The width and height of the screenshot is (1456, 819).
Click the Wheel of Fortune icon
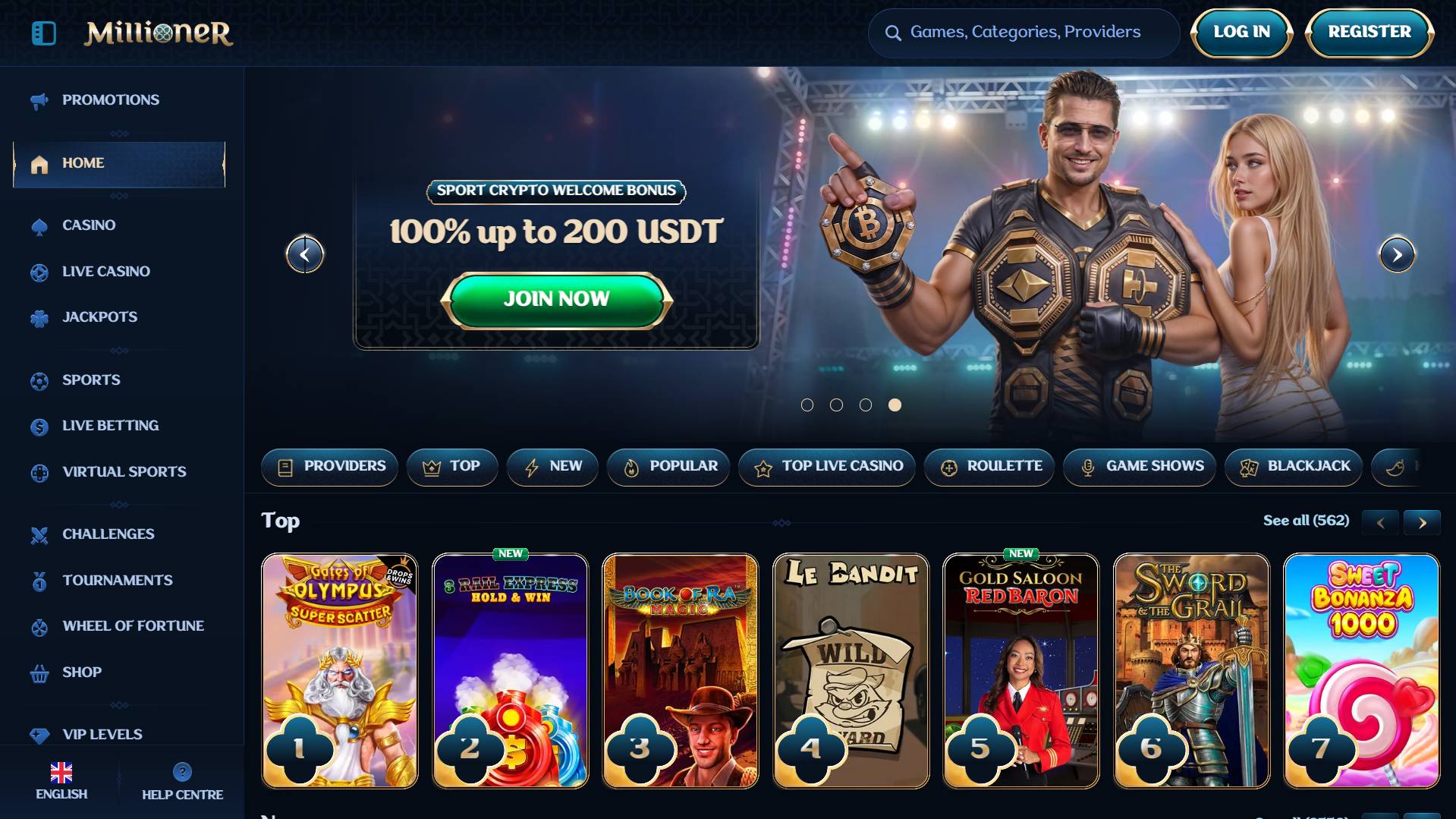(39, 627)
